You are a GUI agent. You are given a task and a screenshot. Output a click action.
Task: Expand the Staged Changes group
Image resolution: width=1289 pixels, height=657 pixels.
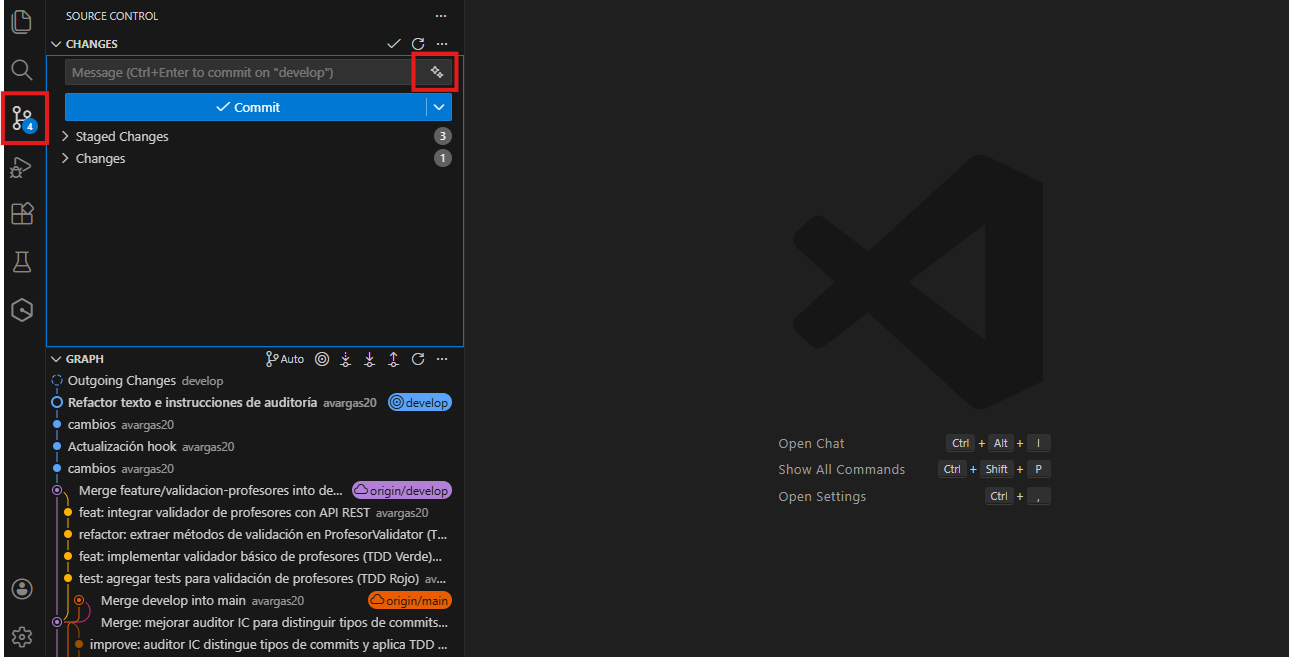click(x=122, y=136)
